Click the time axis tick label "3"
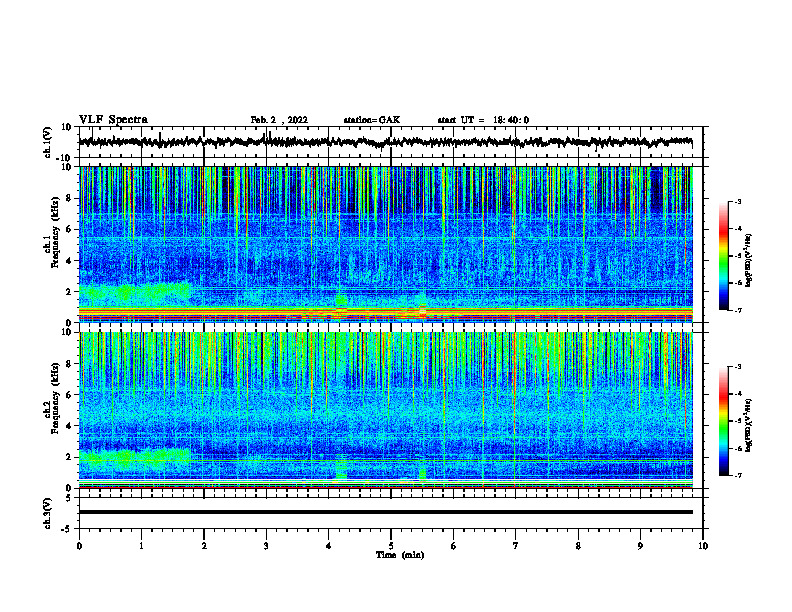The height and width of the screenshot is (612, 792). point(266,546)
